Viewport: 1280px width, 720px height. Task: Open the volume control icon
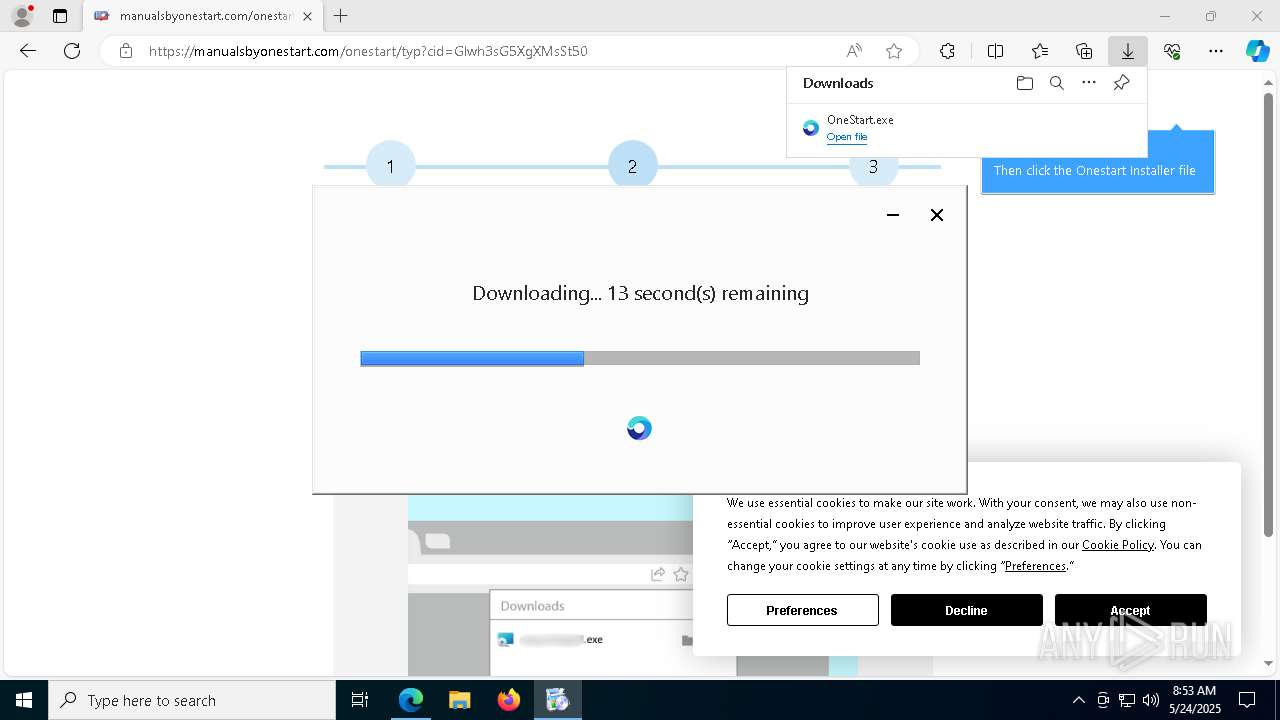pyautogui.click(x=1151, y=700)
